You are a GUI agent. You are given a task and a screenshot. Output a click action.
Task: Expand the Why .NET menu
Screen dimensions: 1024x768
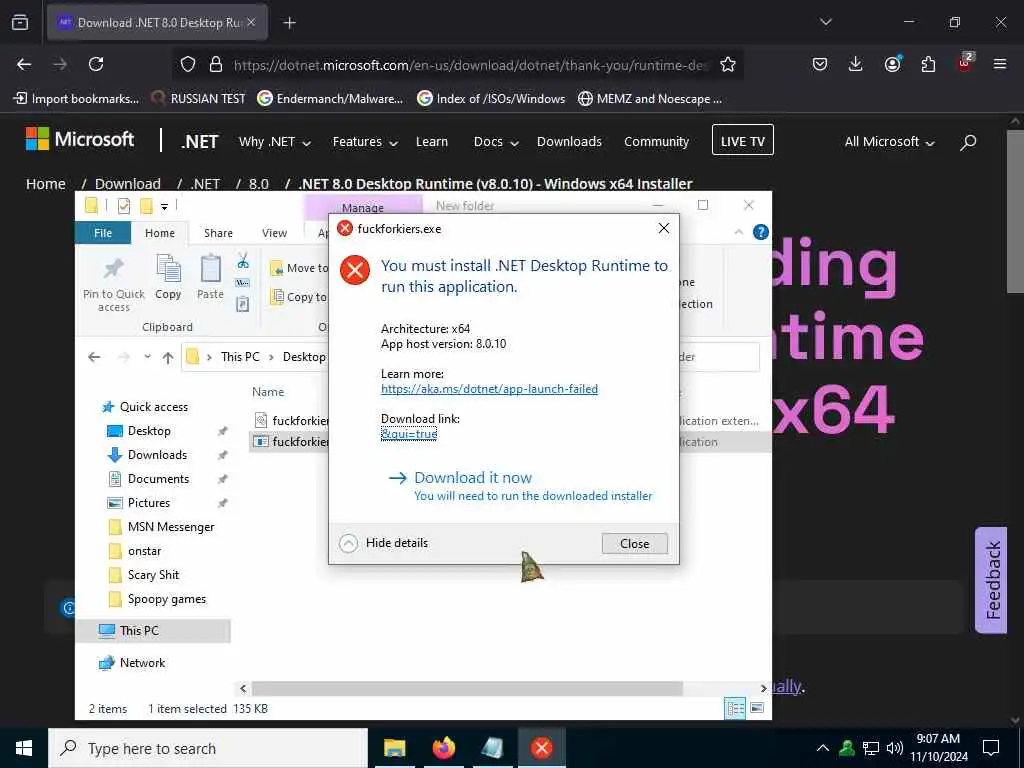coord(274,142)
